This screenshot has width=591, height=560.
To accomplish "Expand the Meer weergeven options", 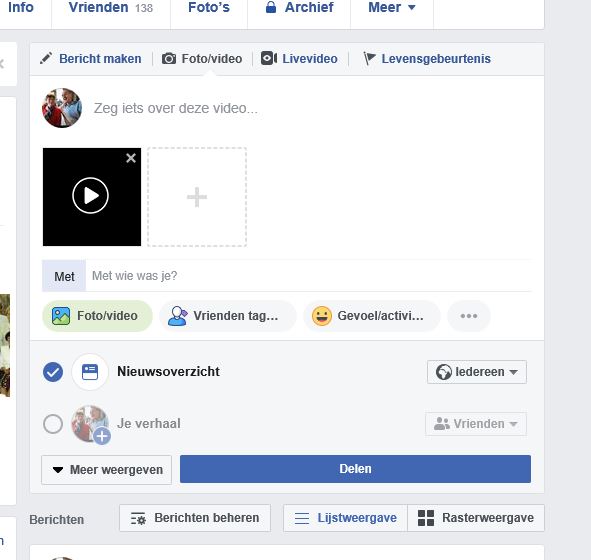I will tap(106, 470).
